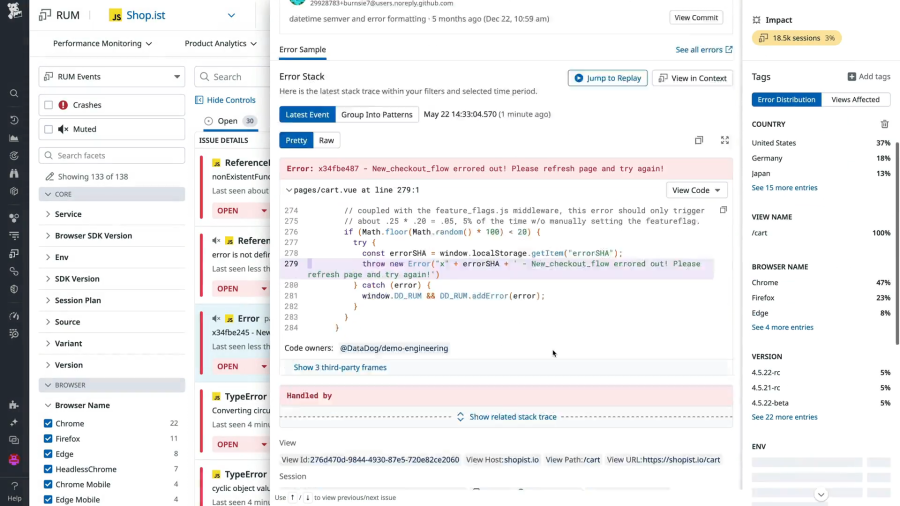Screen dimensions: 900x506
Task: Uncheck the Firefox browser facet
Action: (x=48, y=439)
